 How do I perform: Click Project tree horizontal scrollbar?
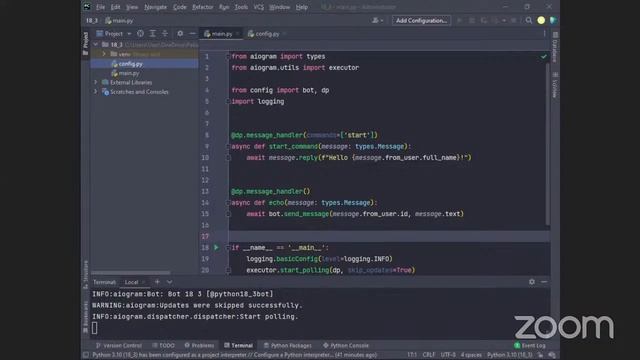(x=131, y=273)
